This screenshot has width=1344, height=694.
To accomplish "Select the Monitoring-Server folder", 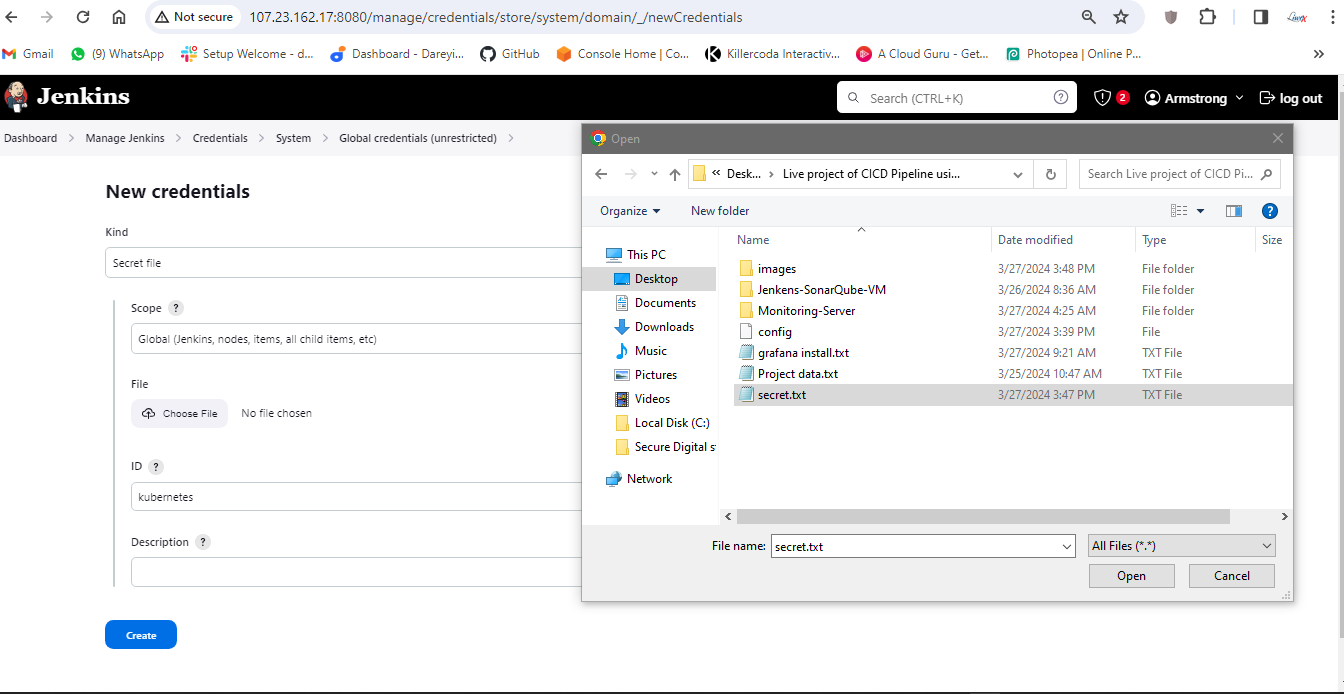I will click(x=806, y=311).
